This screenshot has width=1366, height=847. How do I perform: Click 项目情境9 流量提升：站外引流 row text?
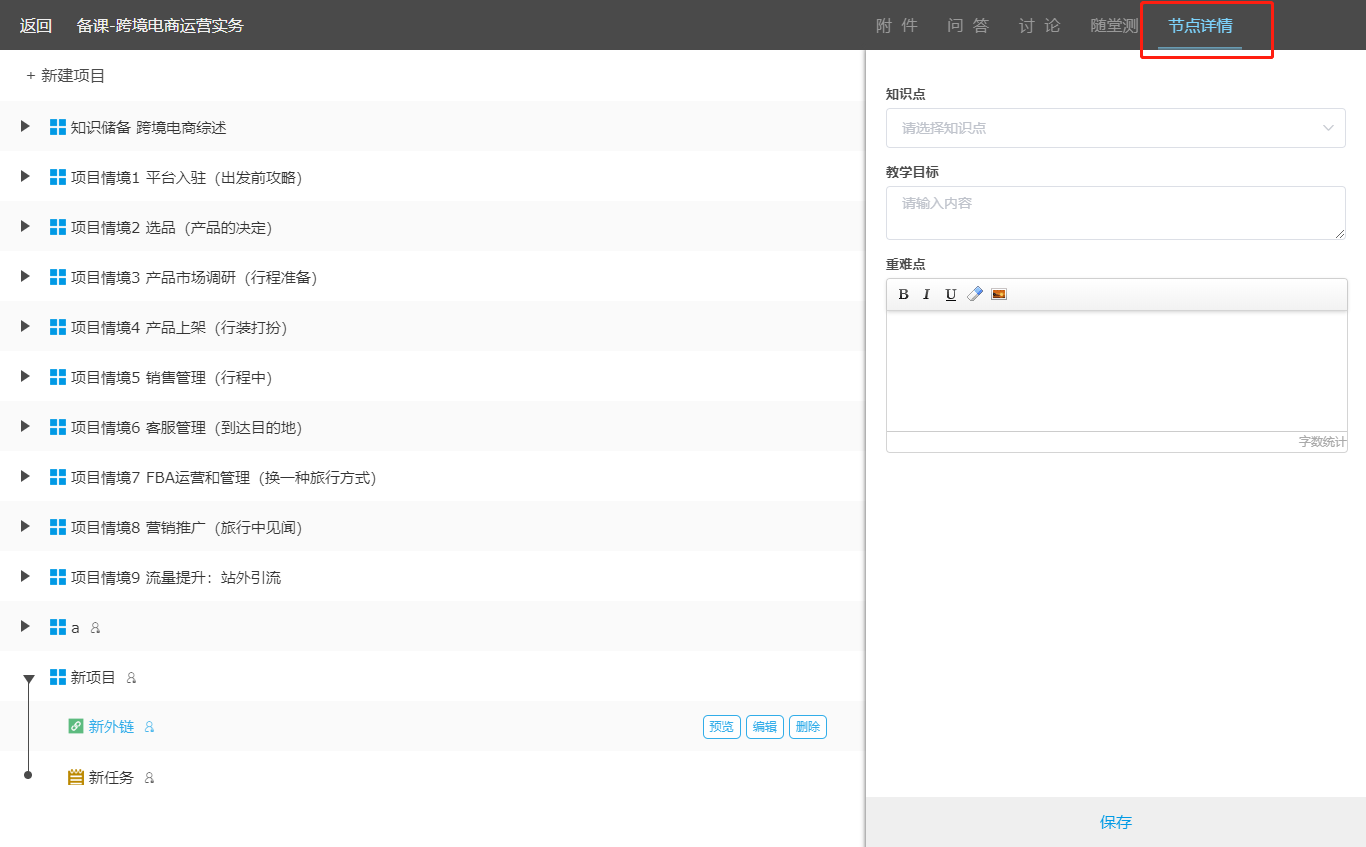pos(176,578)
